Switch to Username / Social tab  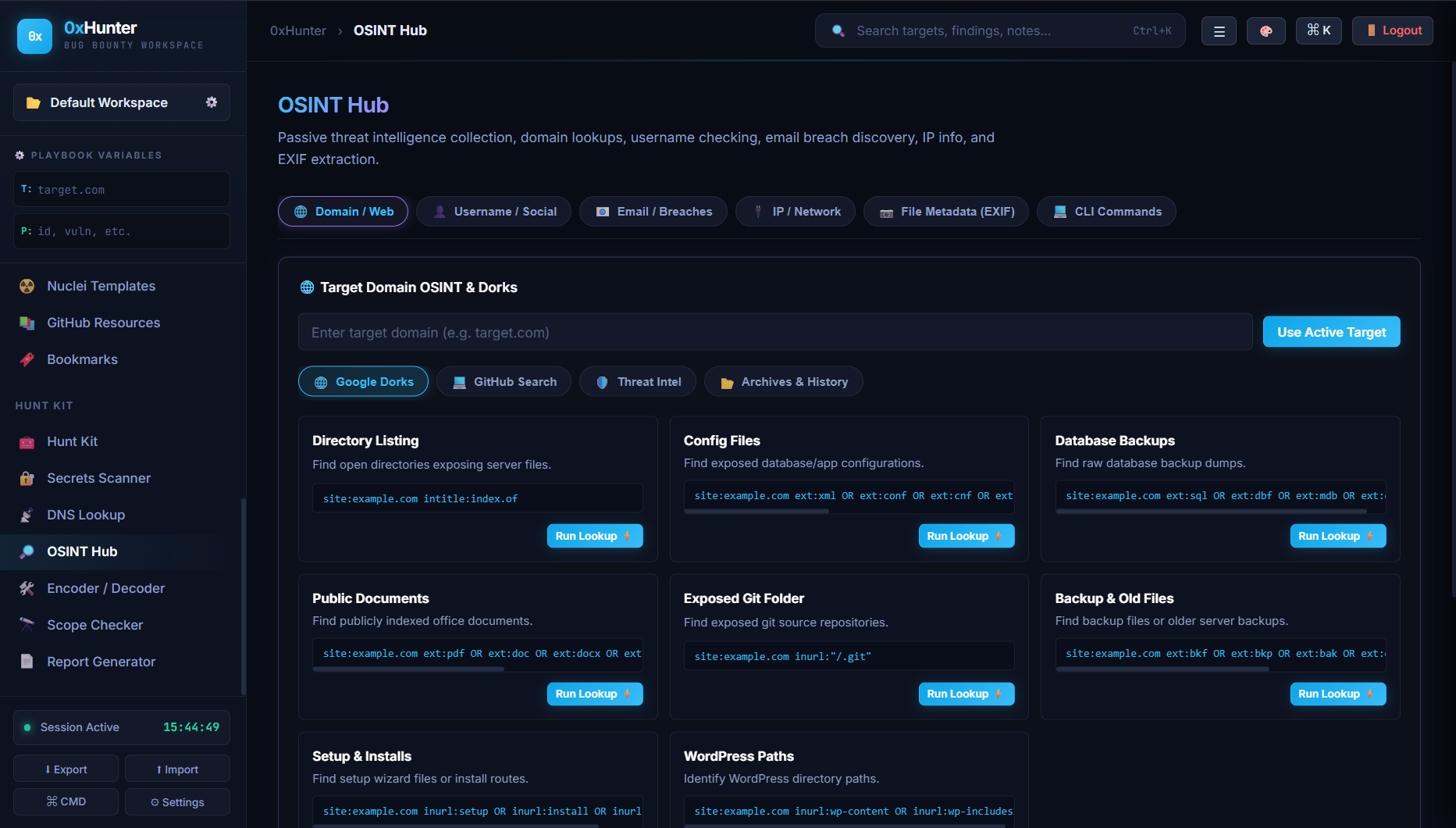coord(493,212)
